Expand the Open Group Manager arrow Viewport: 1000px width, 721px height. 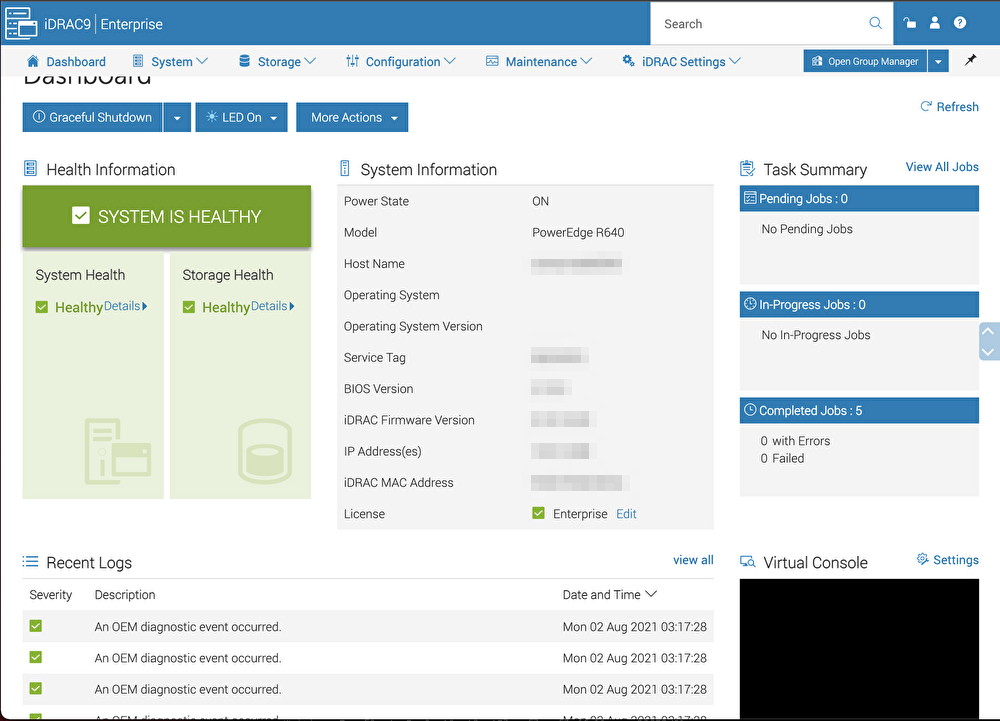[938, 62]
